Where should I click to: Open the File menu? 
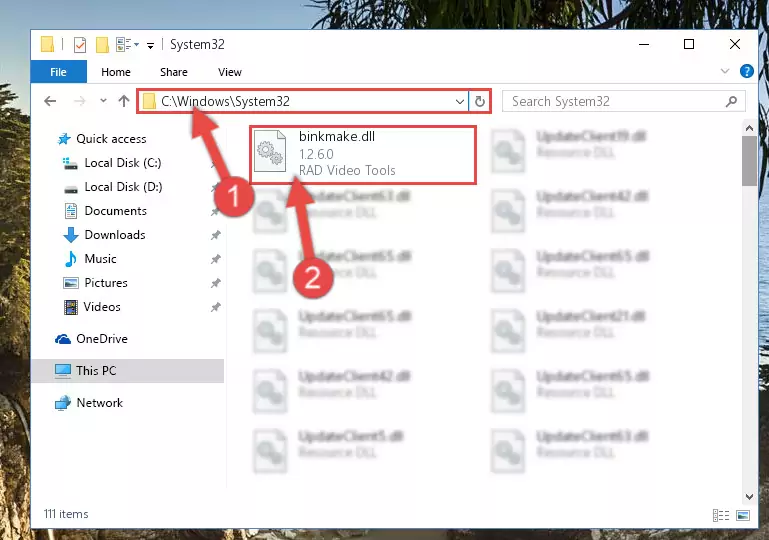tap(58, 72)
